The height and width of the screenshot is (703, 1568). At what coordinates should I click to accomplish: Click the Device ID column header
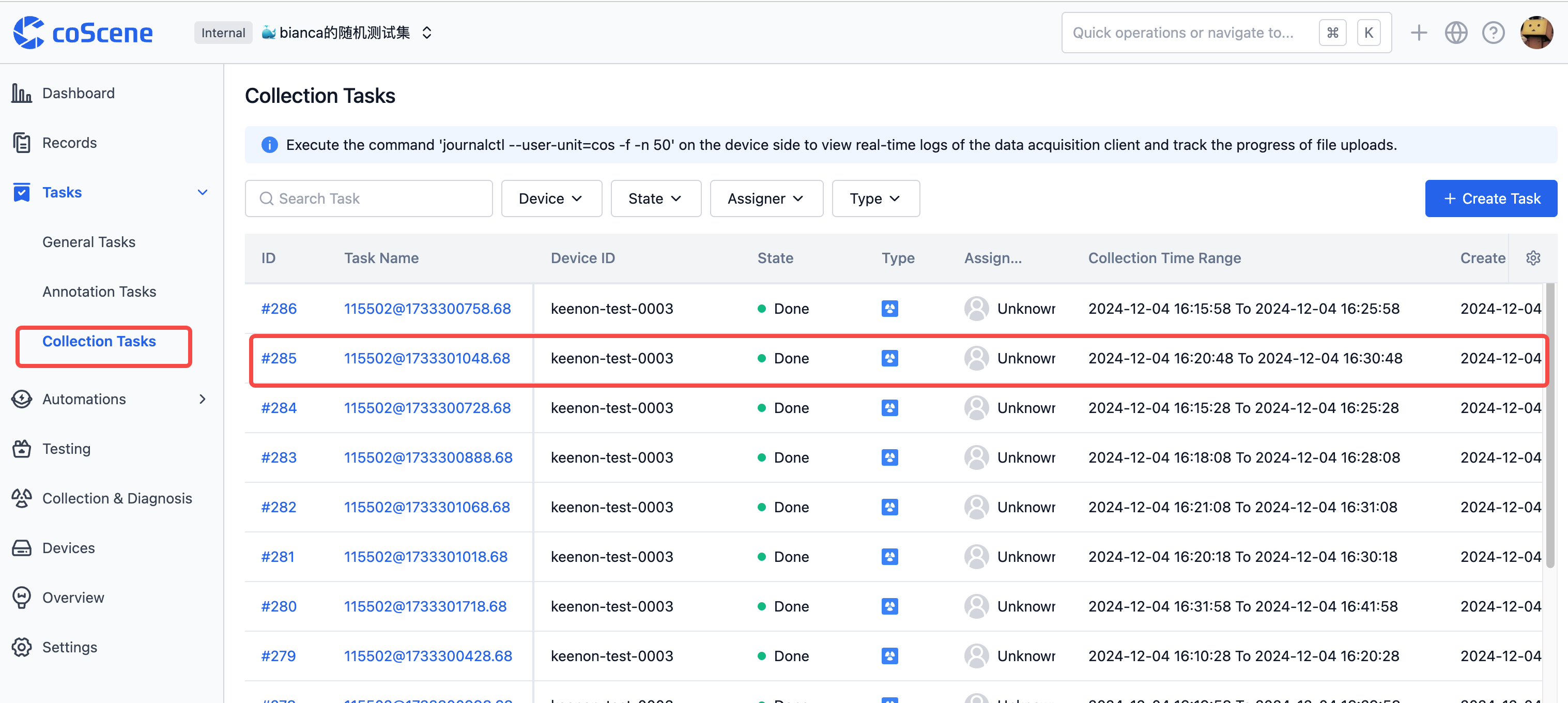point(582,258)
